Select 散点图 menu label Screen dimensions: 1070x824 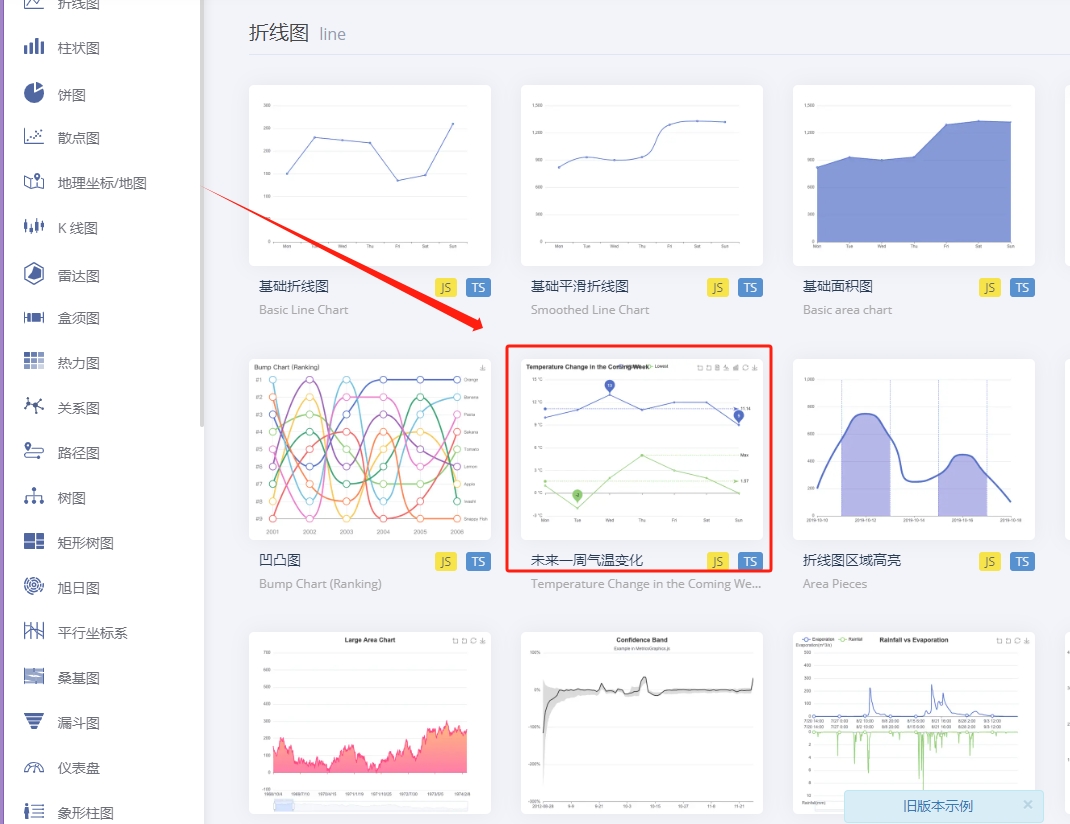[78, 138]
